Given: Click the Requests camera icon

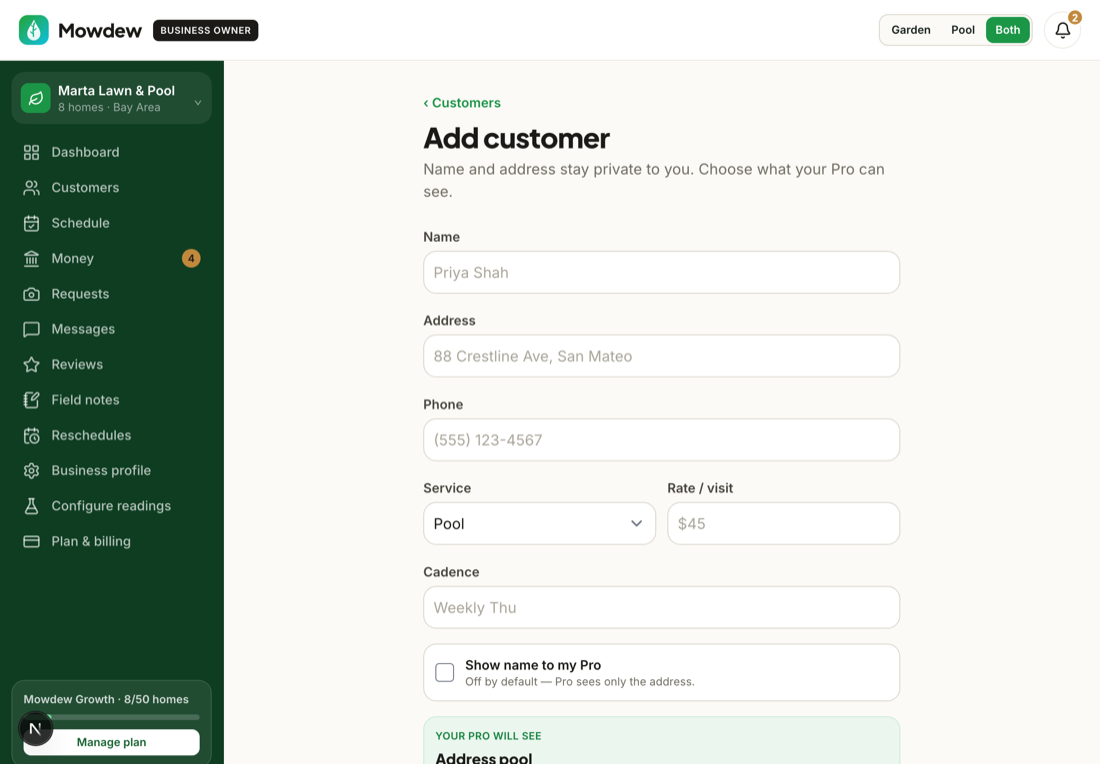Looking at the screenshot, I should click(x=32, y=294).
